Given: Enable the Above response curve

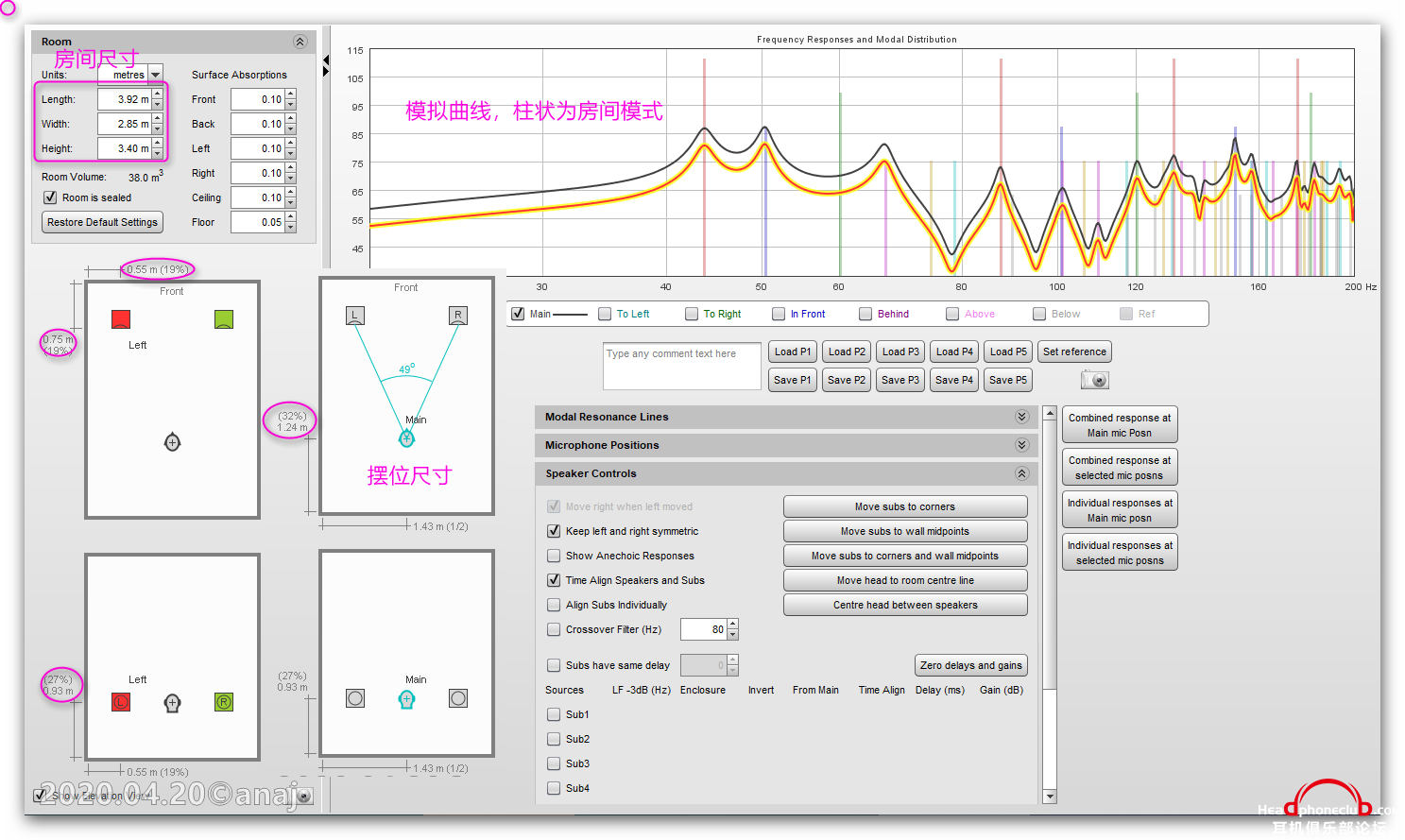Looking at the screenshot, I should [x=952, y=314].
